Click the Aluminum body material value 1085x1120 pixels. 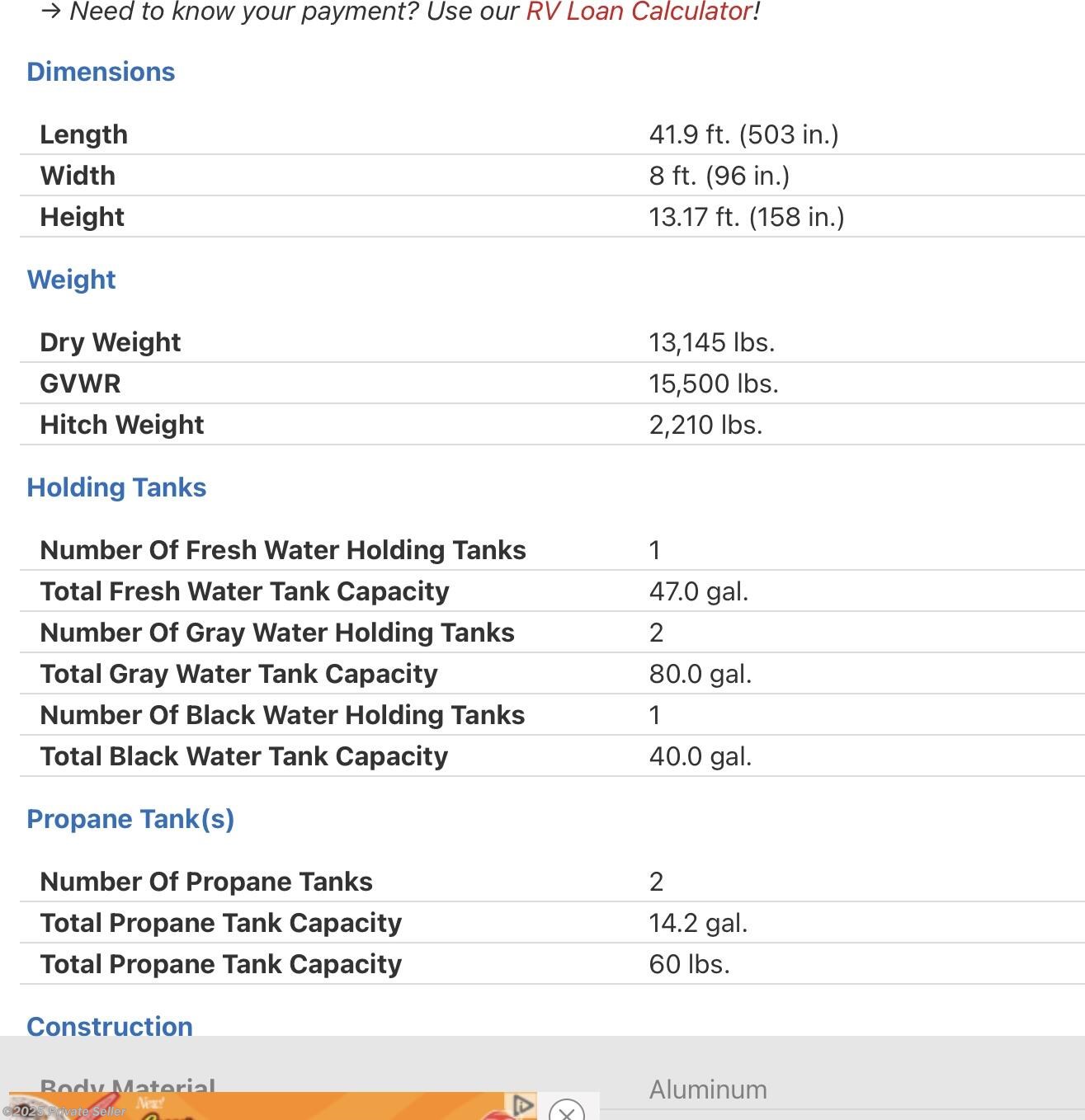pyautogui.click(x=708, y=1089)
